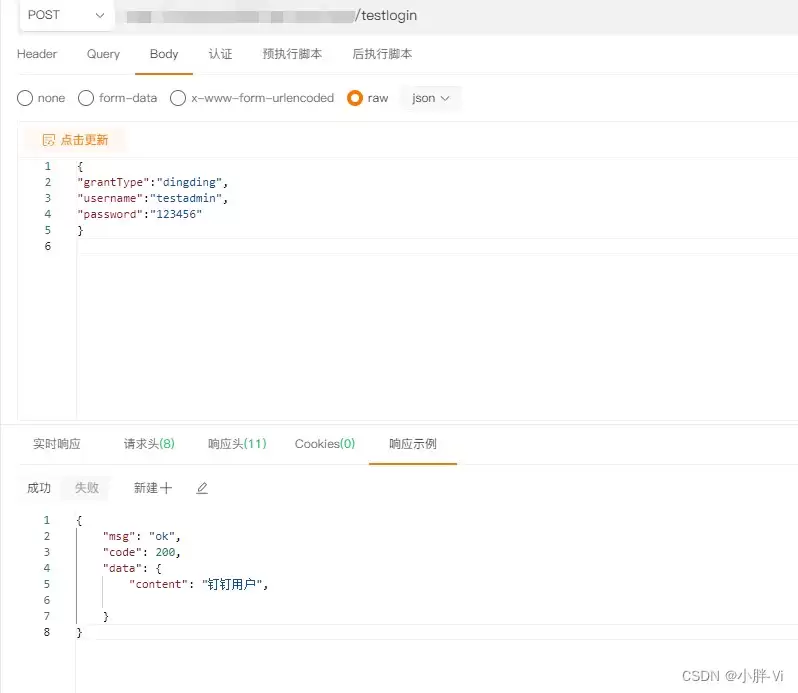Expand the json format dropdown
The image size is (798, 693).
click(x=431, y=98)
